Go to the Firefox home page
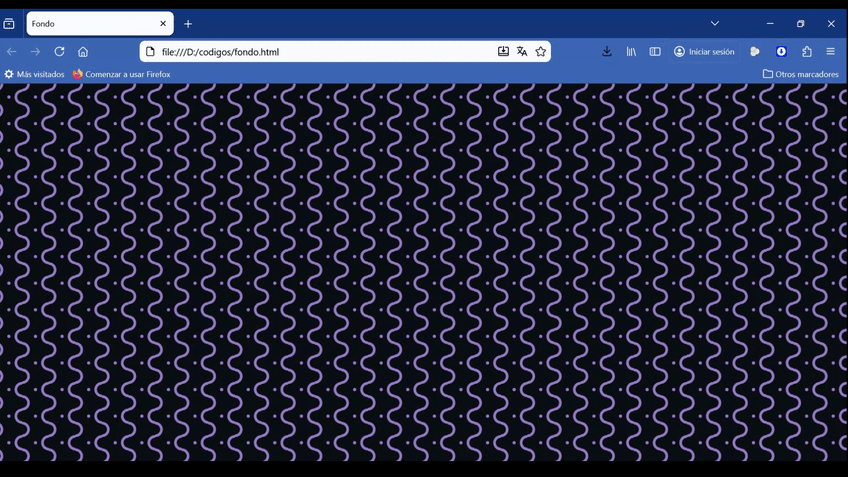The image size is (848, 477). pyautogui.click(x=83, y=52)
